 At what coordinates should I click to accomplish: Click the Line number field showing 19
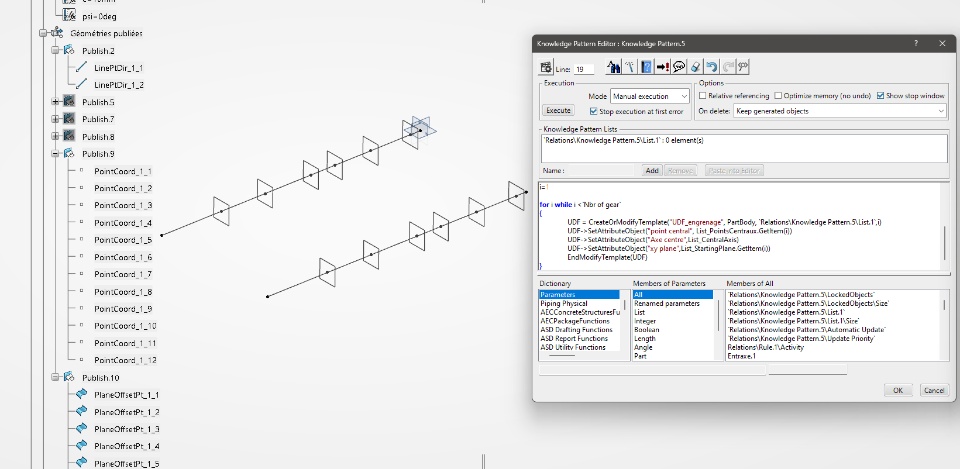coord(584,70)
